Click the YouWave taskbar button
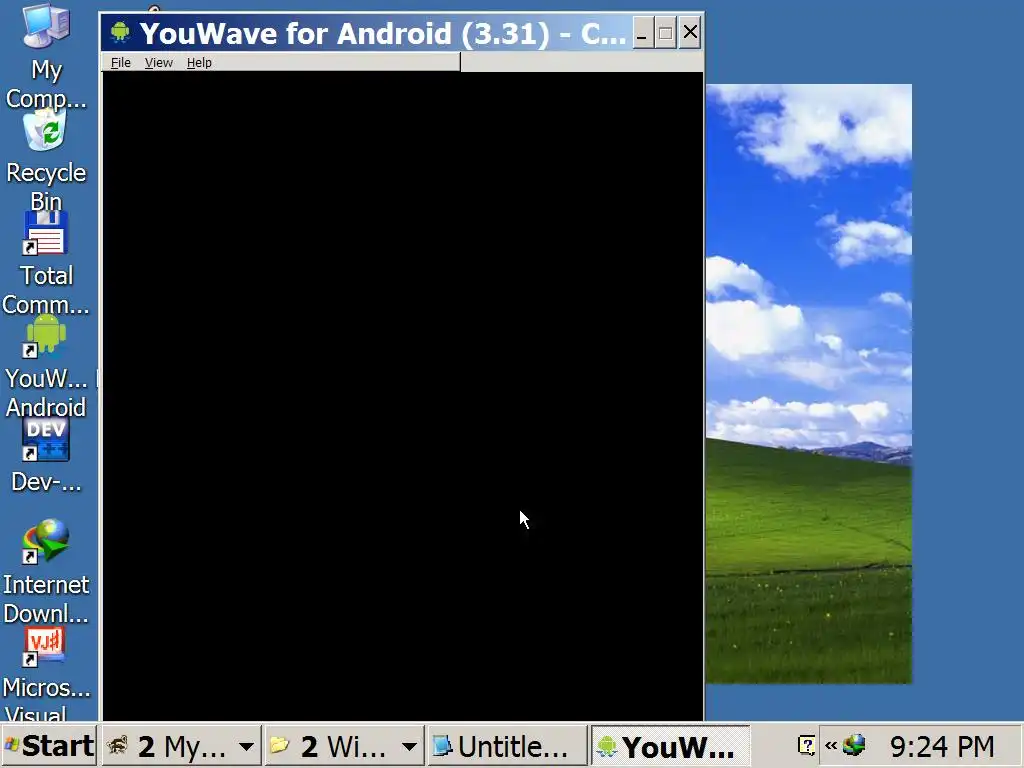Screen dimensions: 1024x768 pyautogui.click(x=670, y=746)
